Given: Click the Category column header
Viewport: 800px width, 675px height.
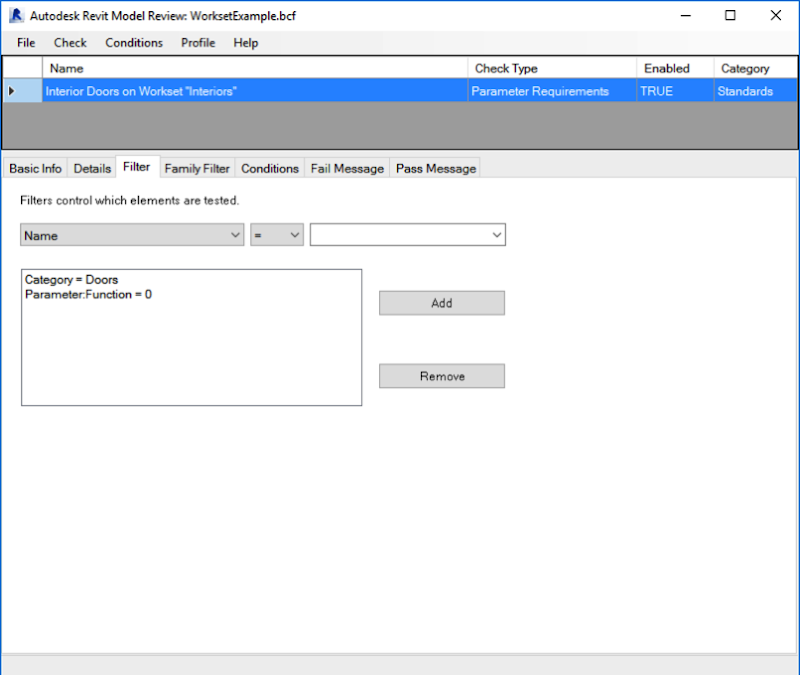Looking at the screenshot, I should coord(756,68).
